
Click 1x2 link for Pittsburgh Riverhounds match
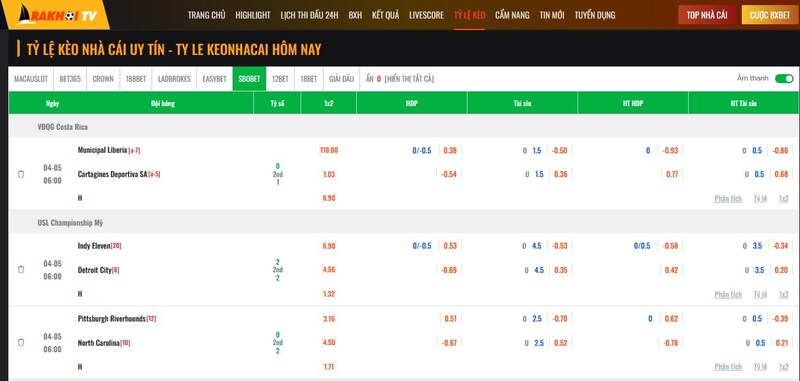coord(784,367)
